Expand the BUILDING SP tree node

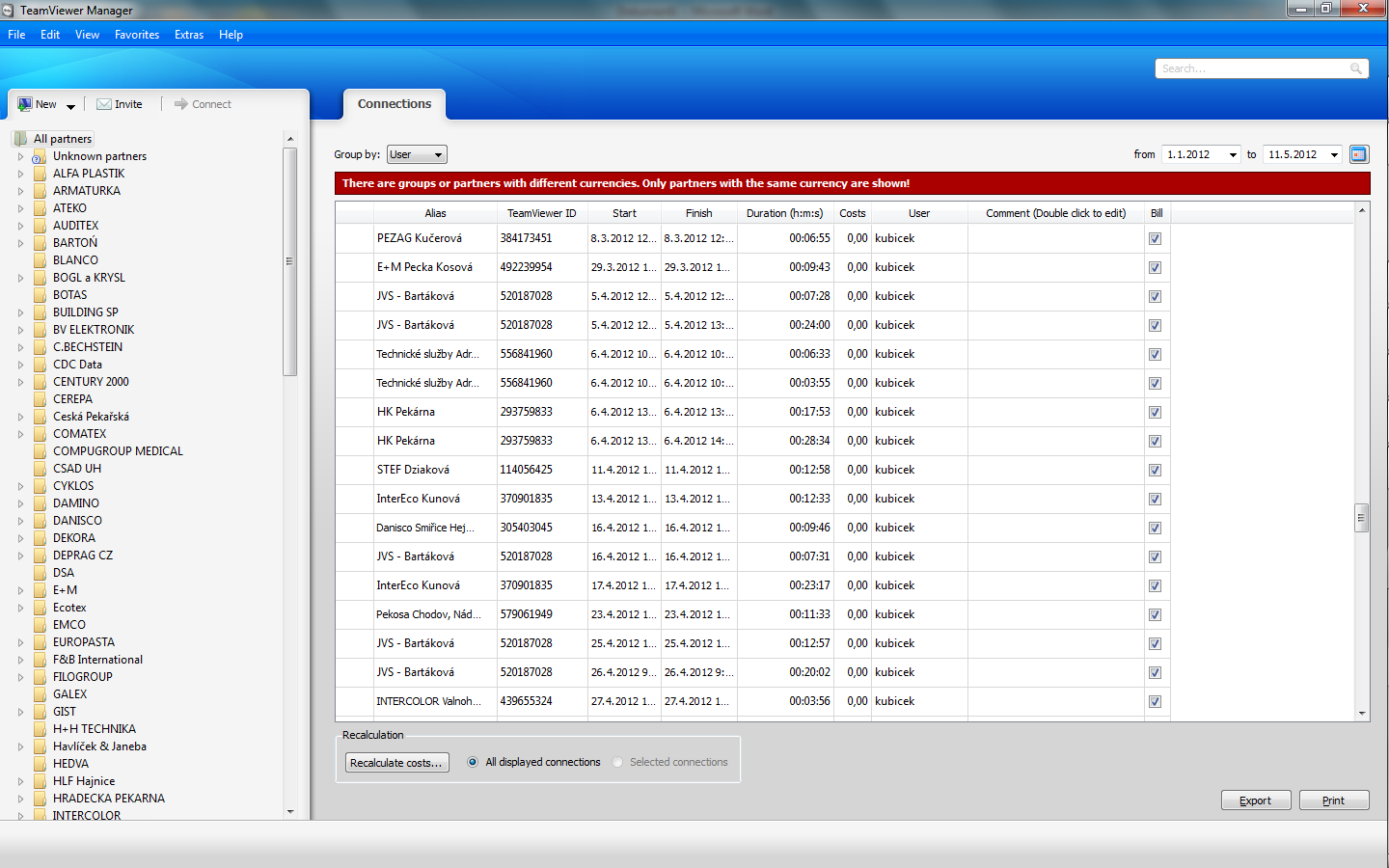coord(20,312)
